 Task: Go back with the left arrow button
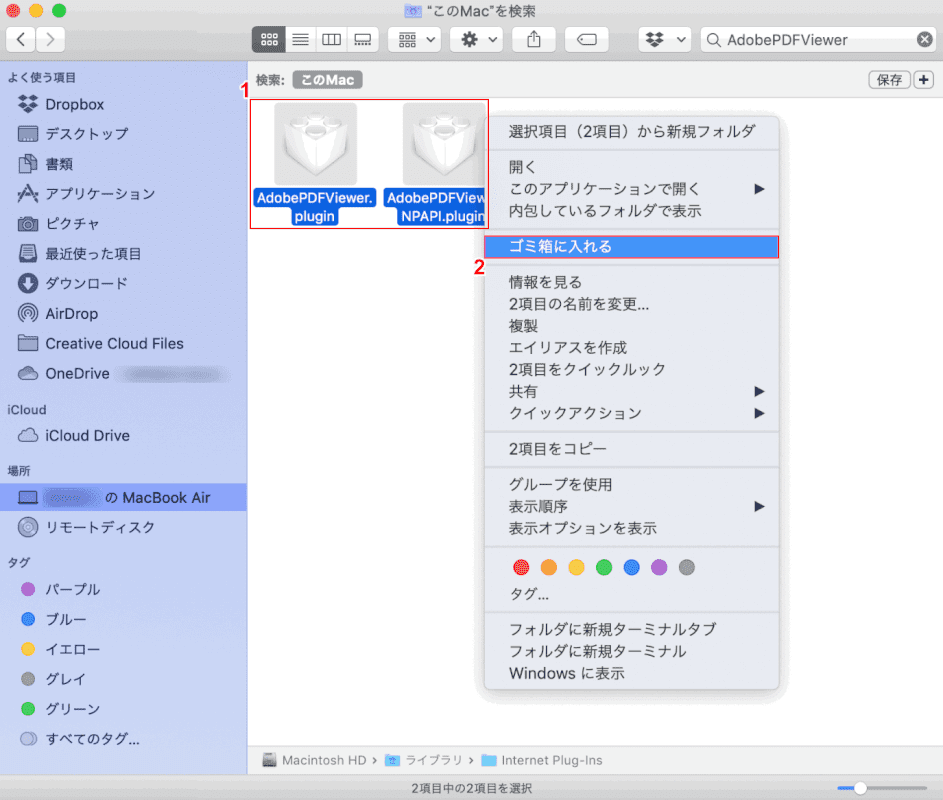20,40
